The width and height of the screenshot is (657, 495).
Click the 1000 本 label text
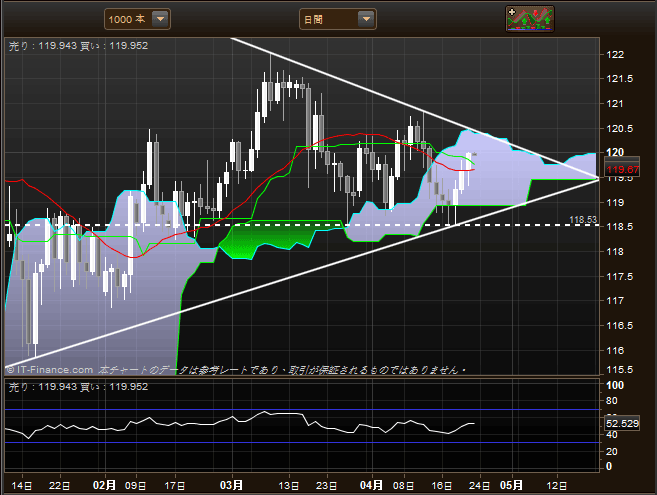[x=127, y=19]
